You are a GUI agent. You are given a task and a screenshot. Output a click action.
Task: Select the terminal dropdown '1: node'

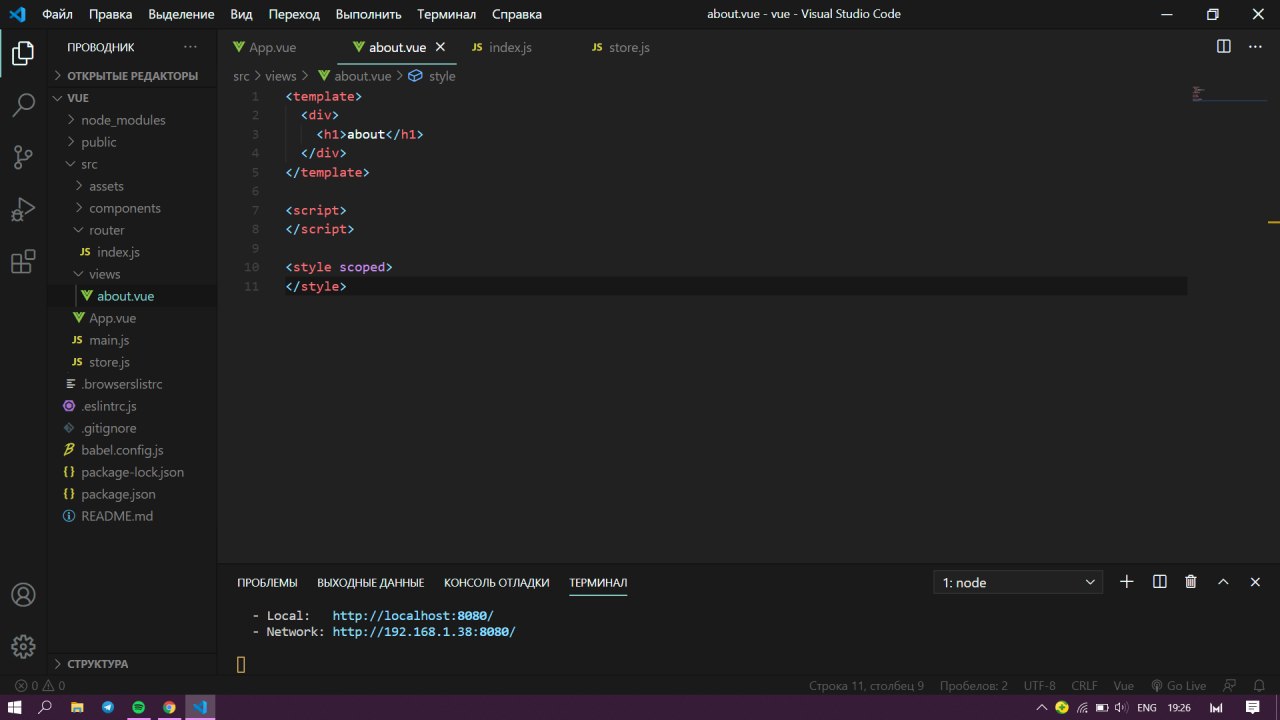pos(1019,582)
